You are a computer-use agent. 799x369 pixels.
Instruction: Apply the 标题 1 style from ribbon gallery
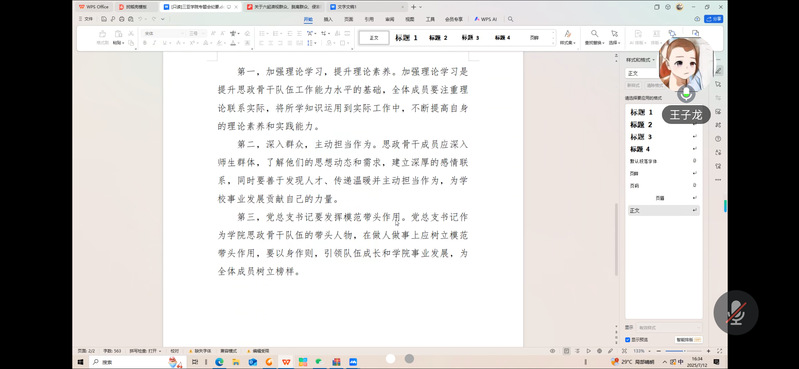pyautogui.click(x=406, y=38)
